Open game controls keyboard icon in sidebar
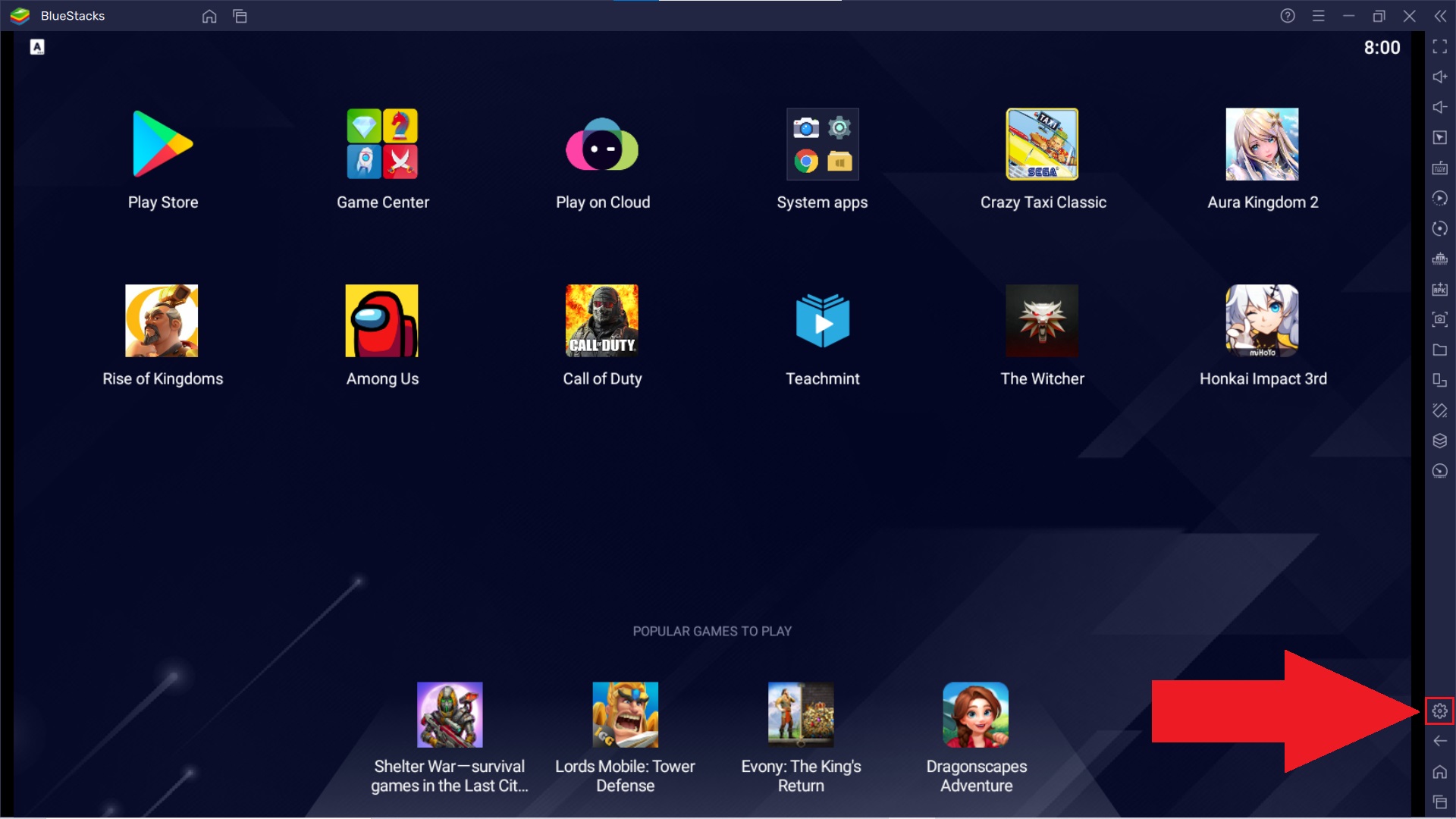 tap(1439, 168)
